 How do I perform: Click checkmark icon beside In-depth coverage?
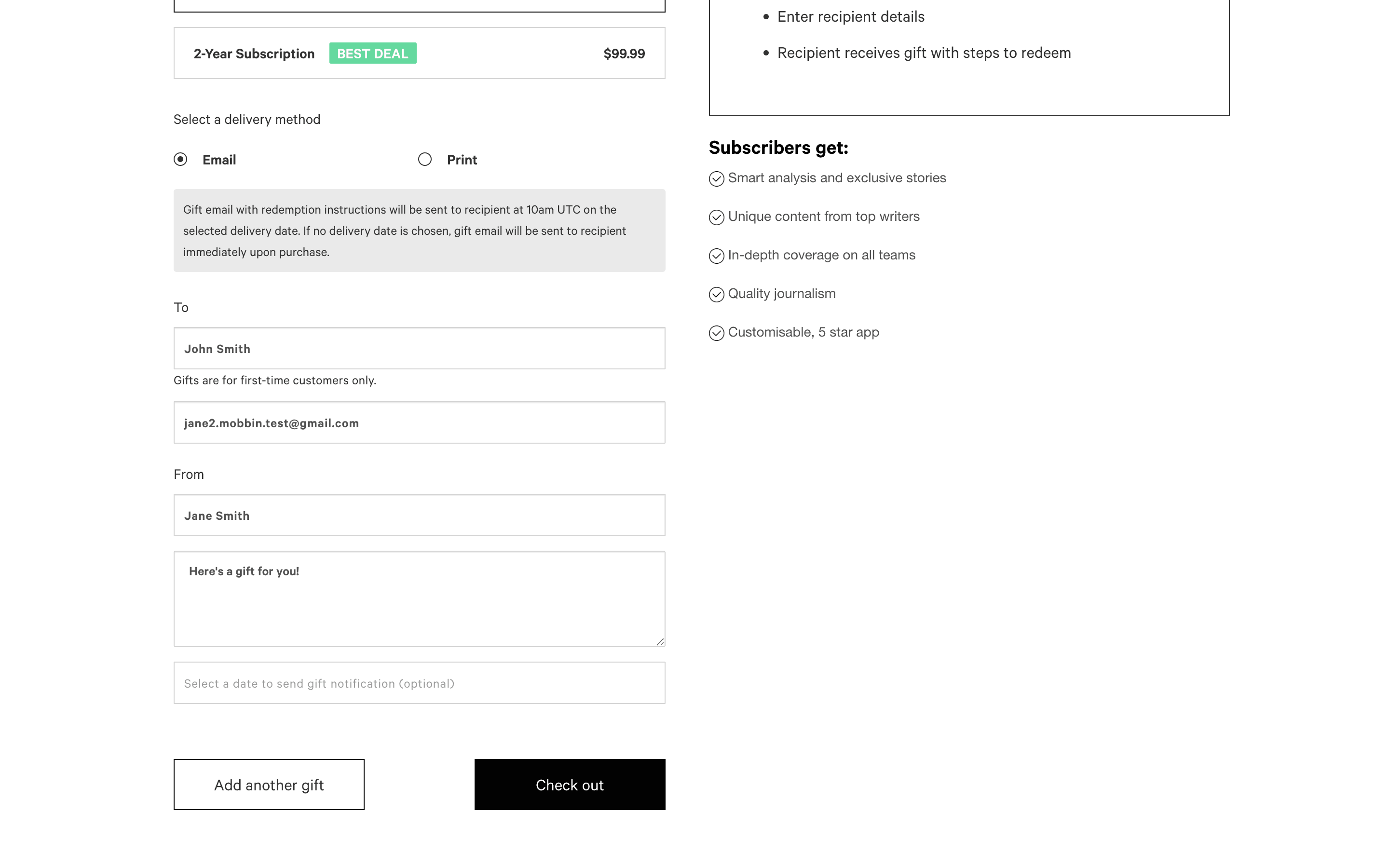coord(716,256)
